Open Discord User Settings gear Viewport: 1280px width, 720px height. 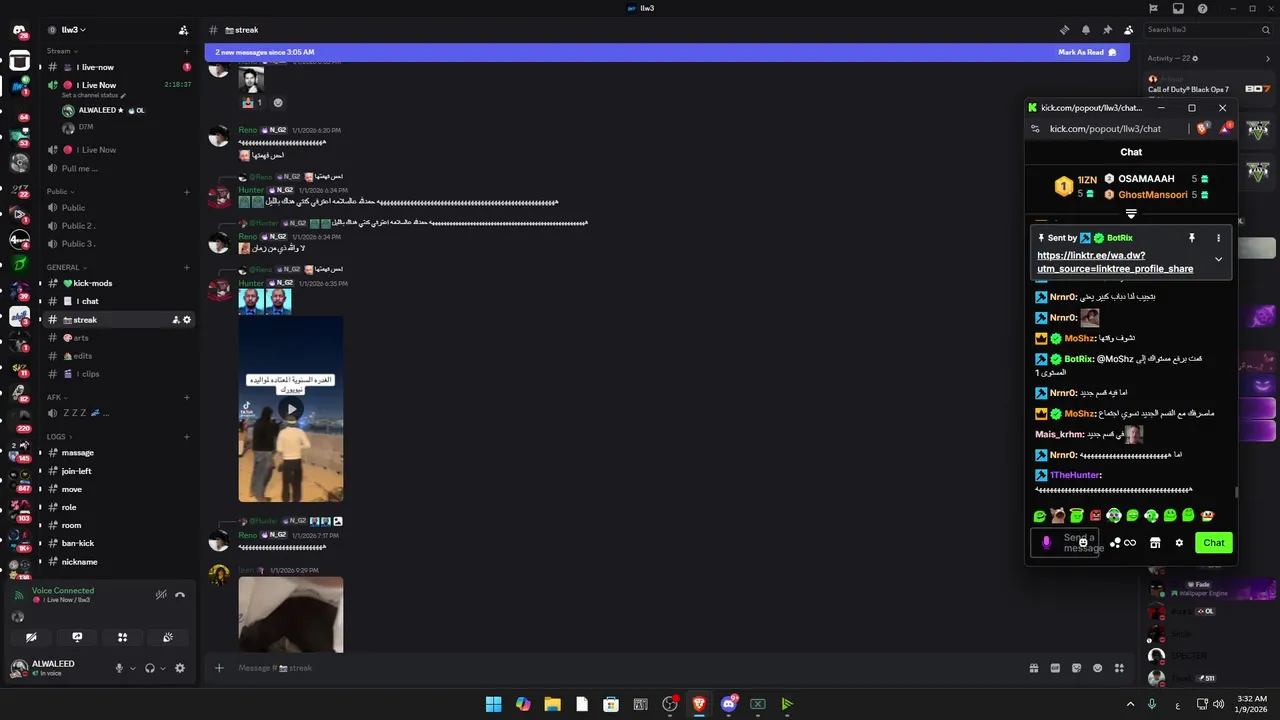[180, 668]
